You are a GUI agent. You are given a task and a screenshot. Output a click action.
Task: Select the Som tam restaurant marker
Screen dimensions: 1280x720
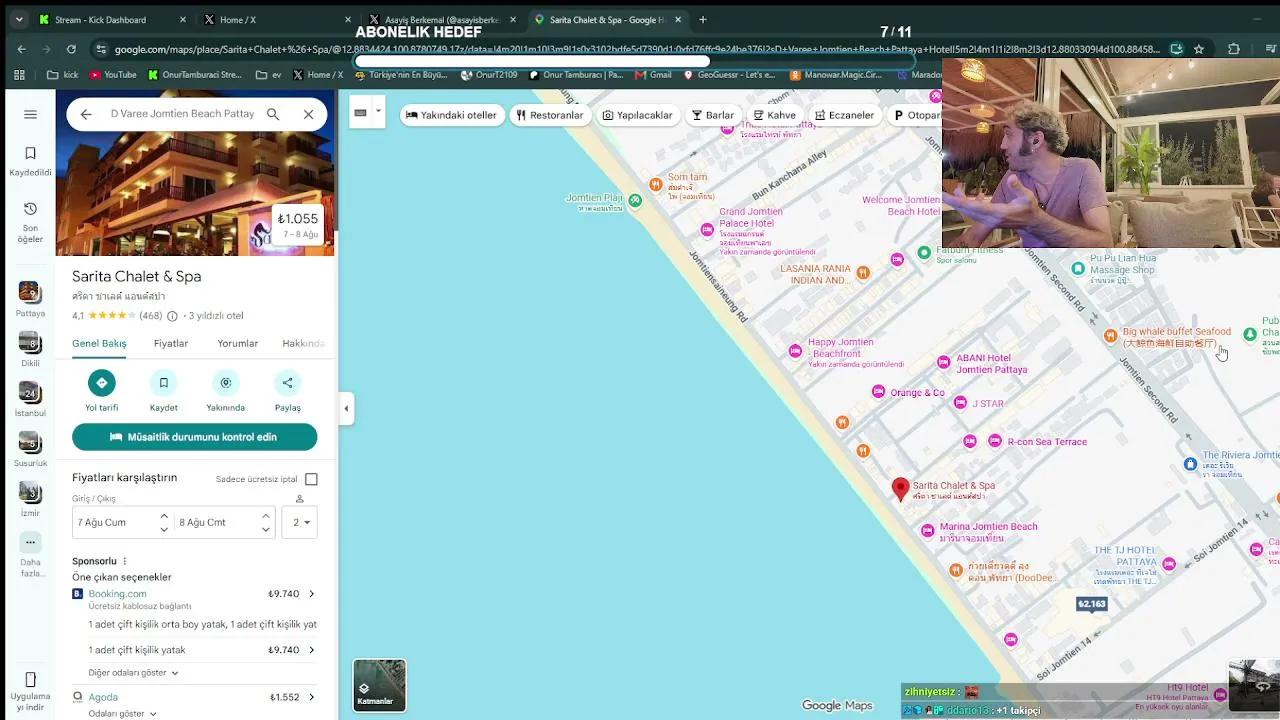pos(656,184)
